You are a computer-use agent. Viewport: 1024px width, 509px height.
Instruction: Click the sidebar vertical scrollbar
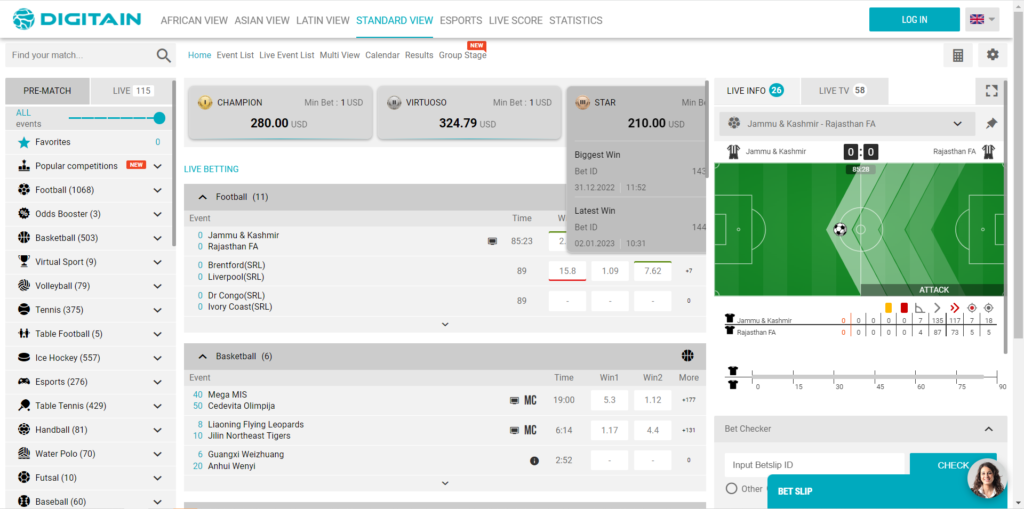(x=174, y=163)
